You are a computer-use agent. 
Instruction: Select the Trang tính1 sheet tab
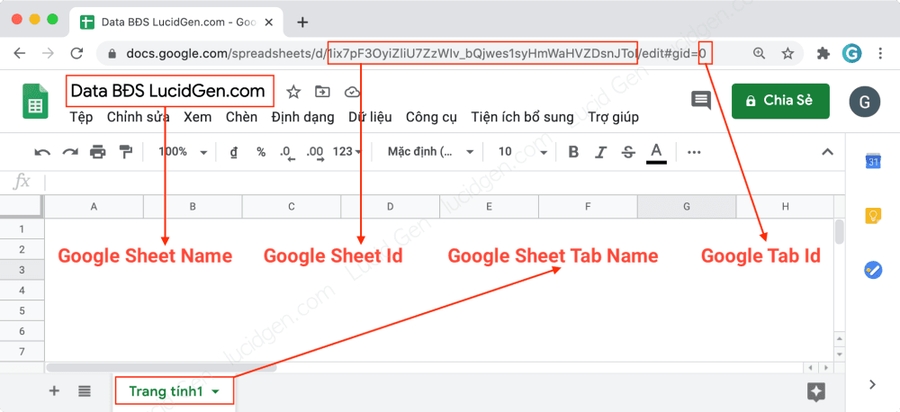[x=174, y=392]
